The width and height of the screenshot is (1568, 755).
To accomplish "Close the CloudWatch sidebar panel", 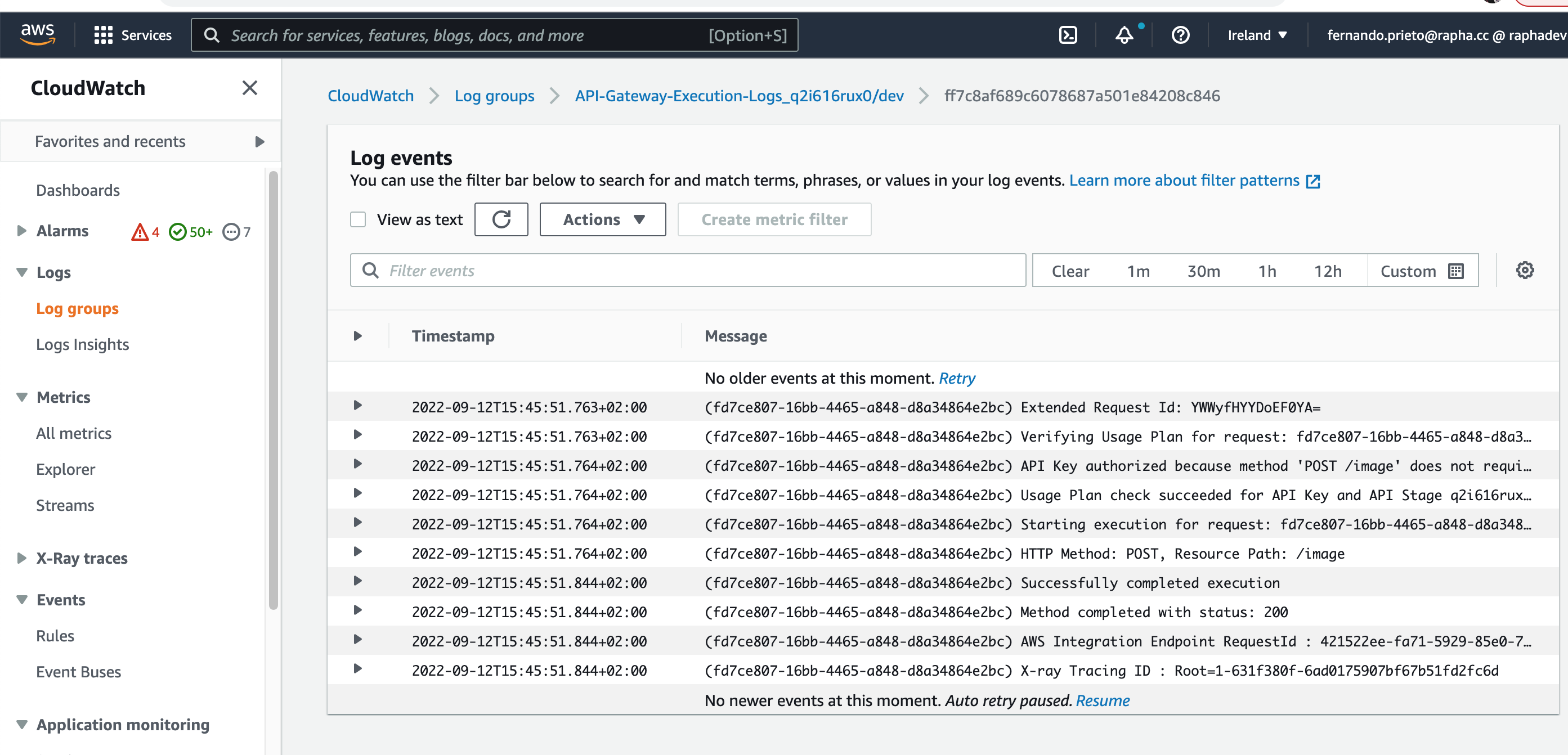I will point(249,88).
